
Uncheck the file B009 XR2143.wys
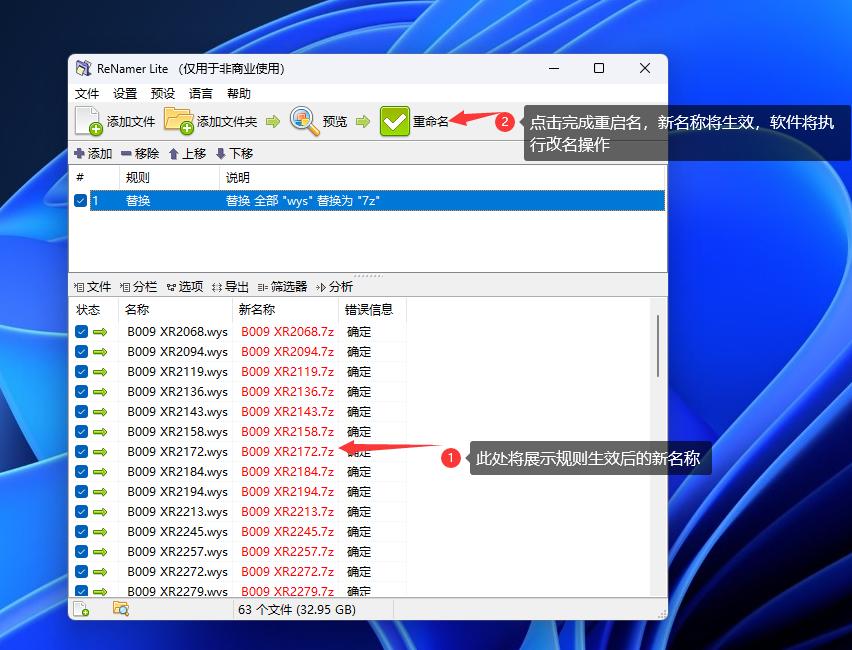tap(82, 412)
